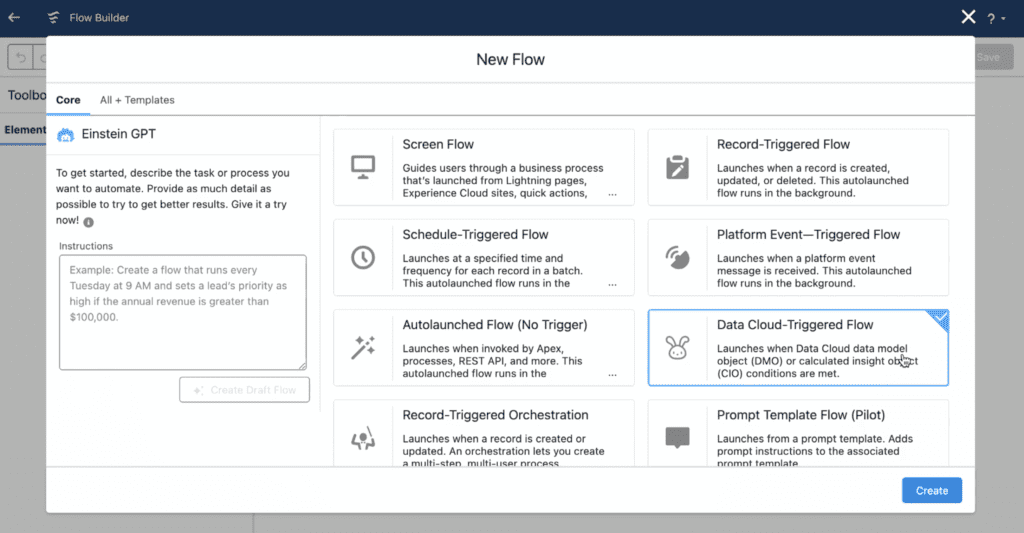Click the Data Cloud-Triggered Flow title
The height and width of the screenshot is (533, 1024).
pos(795,325)
